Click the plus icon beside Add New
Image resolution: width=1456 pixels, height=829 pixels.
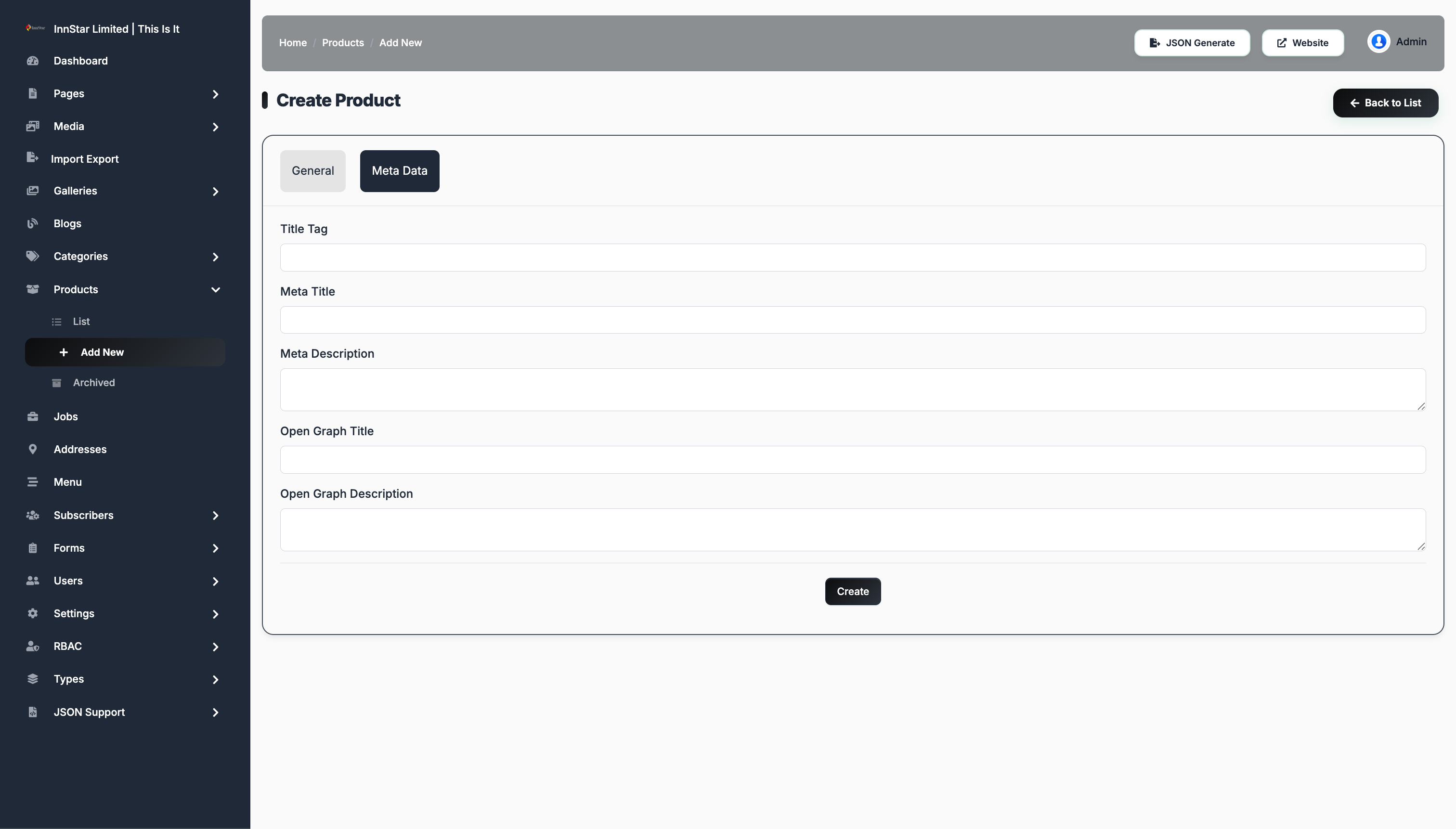click(64, 352)
